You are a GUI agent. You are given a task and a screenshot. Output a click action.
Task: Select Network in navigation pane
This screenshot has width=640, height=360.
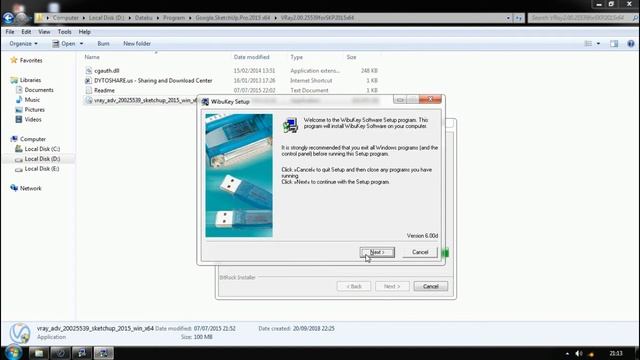[x=31, y=188]
